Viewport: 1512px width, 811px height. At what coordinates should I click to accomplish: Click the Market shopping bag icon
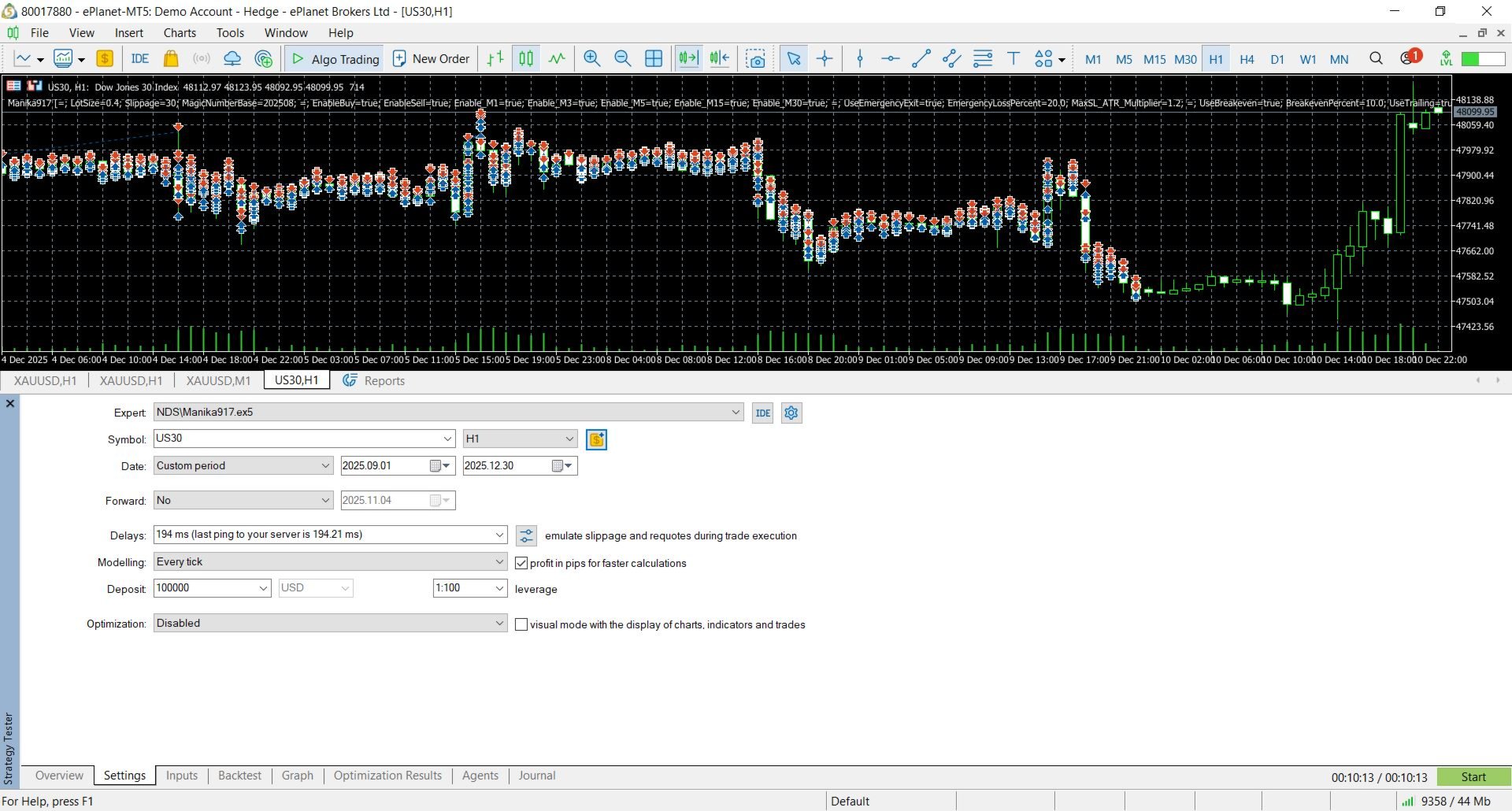[171, 59]
